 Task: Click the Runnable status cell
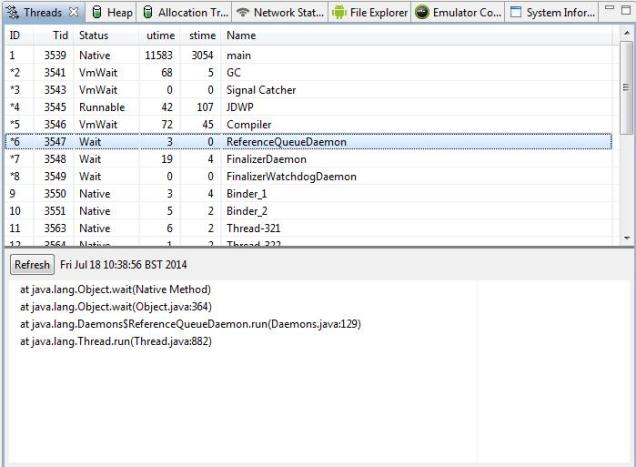[102, 107]
